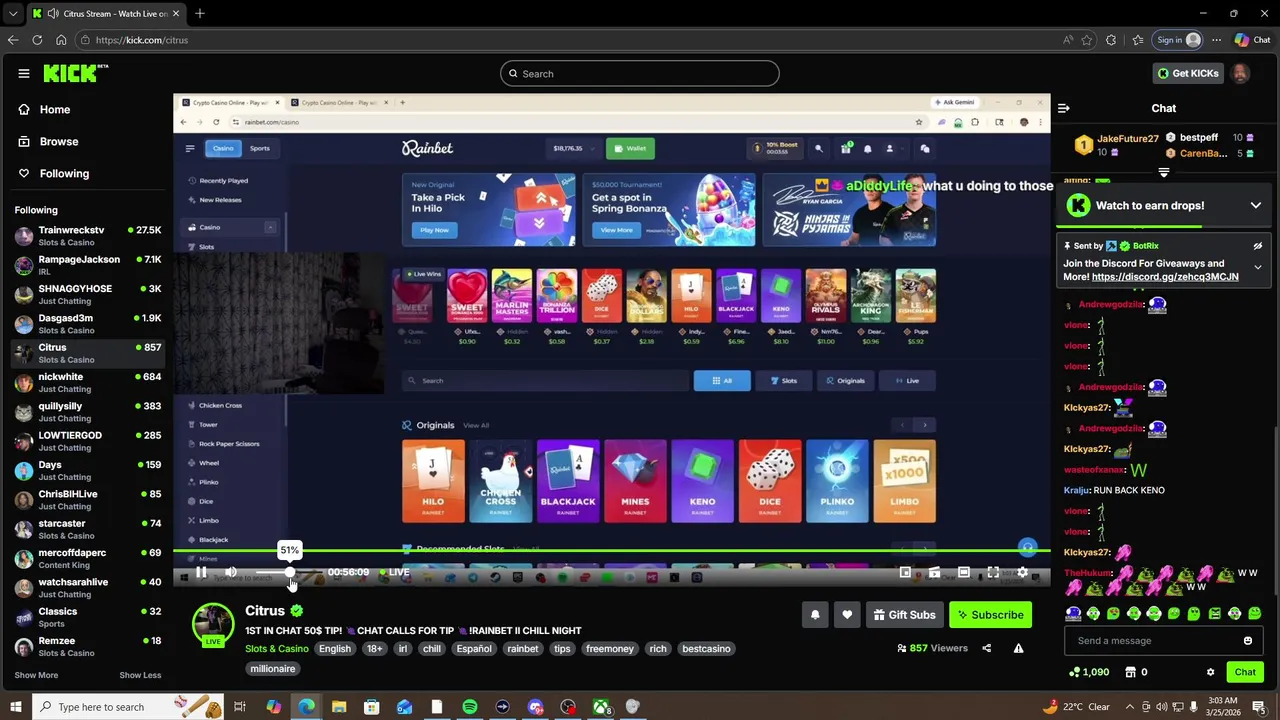
Task: Enter fullscreen on the stream player
Action: tap(993, 572)
